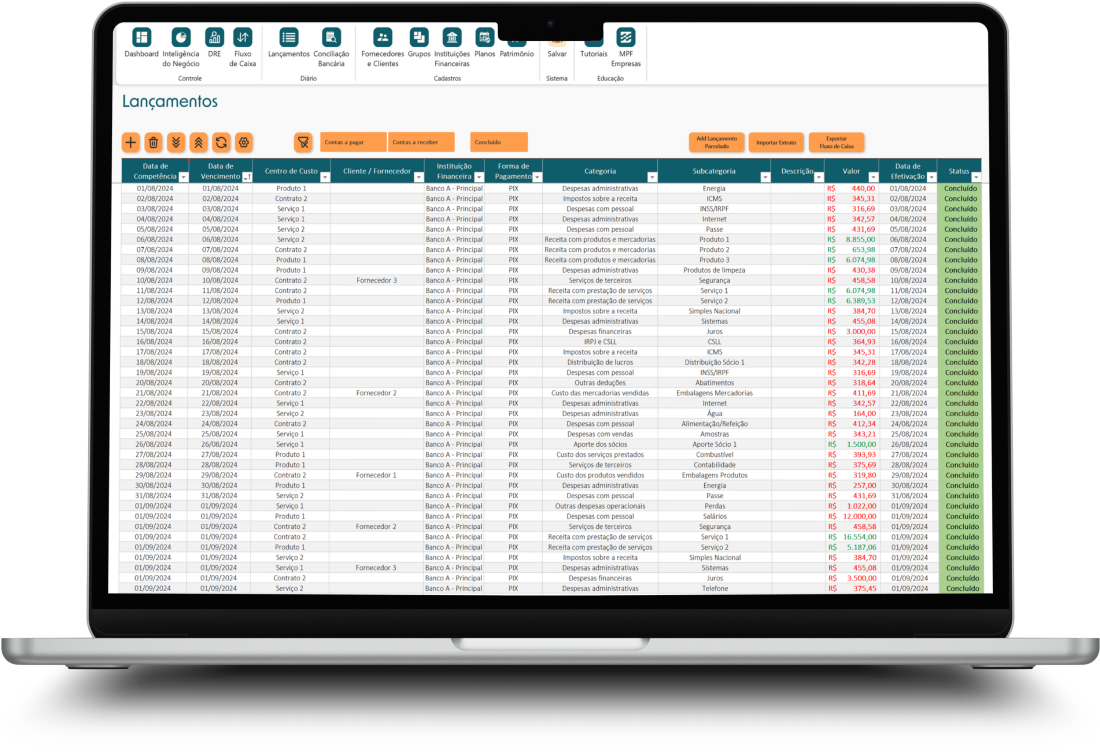The image size is (1100, 752).
Task: Click the Importar Extrato button
Action: pyautogui.click(x=775, y=142)
